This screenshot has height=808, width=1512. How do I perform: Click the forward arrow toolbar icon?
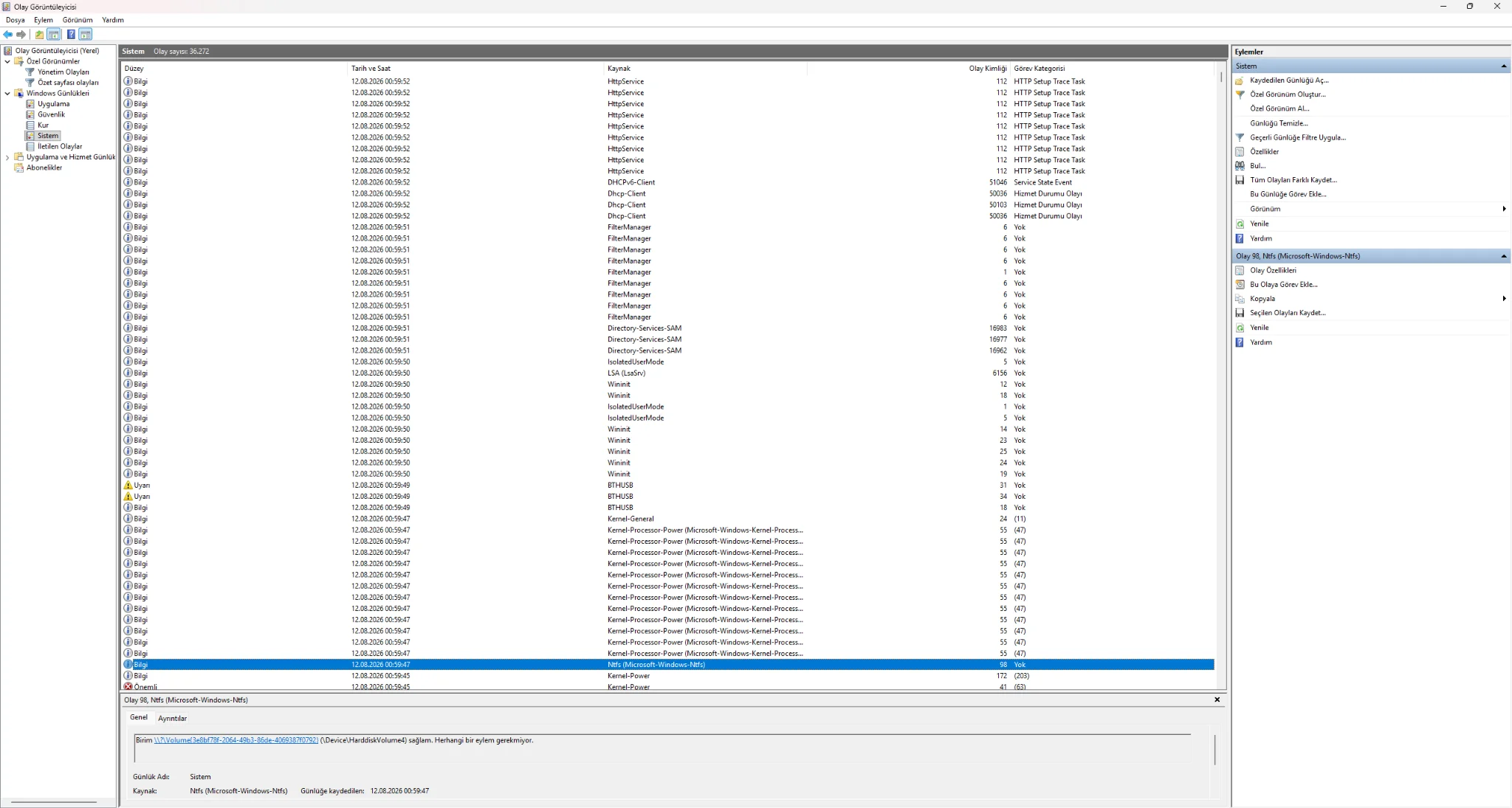[x=21, y=35]
